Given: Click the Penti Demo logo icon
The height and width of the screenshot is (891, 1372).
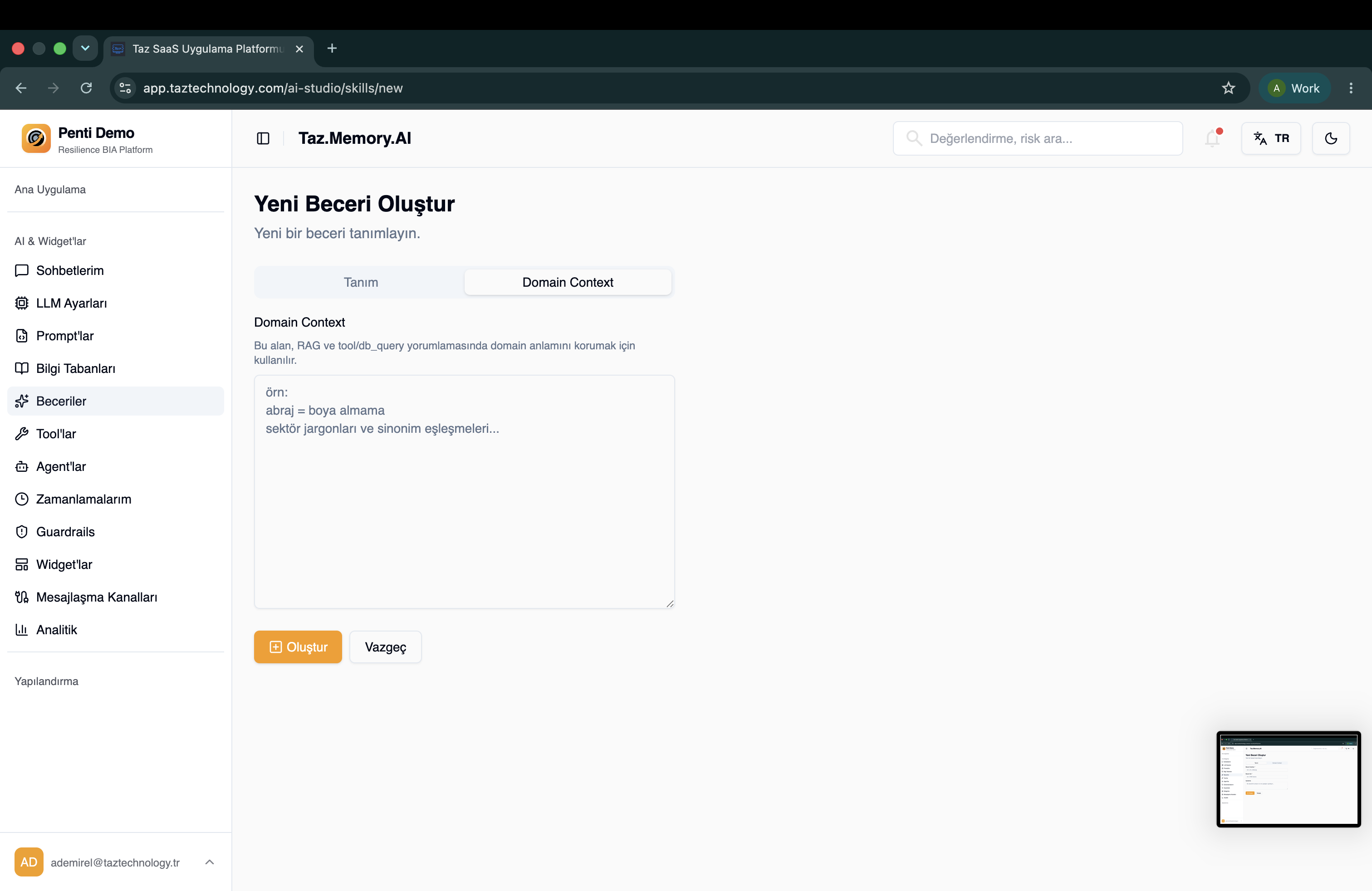Looking at the screenshot, I should tap(36, 138).
